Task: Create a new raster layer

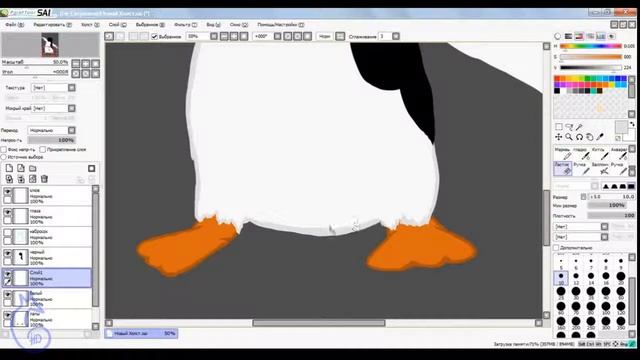Action: pos(9,168)
